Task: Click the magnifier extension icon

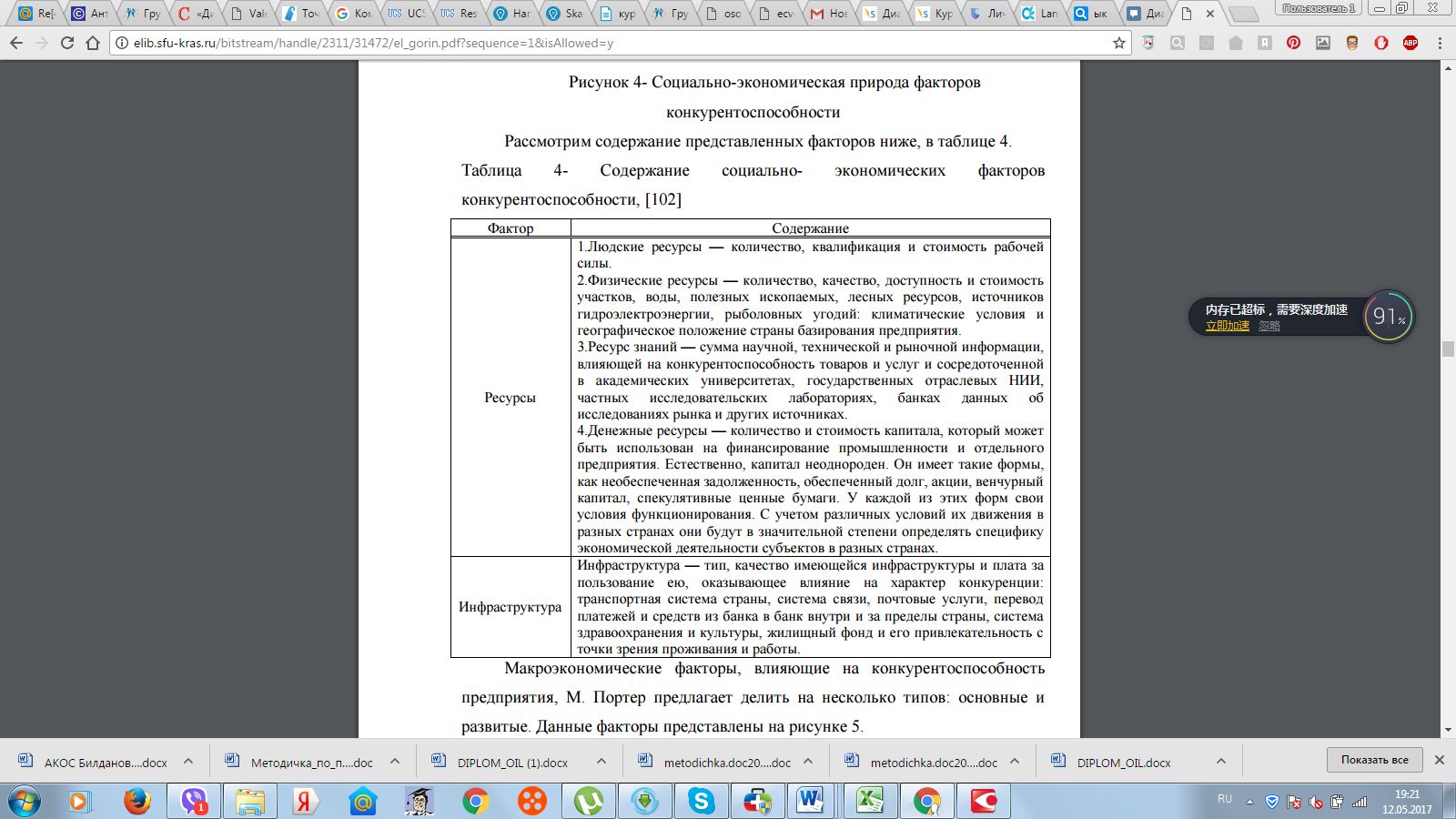Action: coord(1178,43)
